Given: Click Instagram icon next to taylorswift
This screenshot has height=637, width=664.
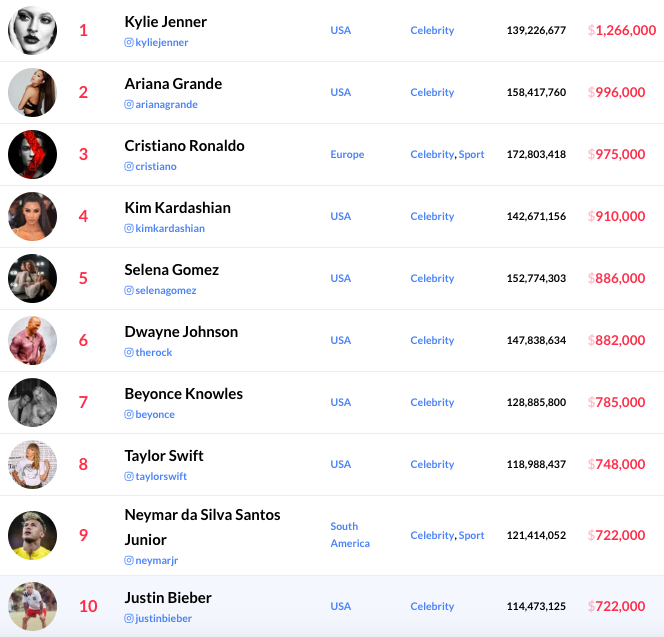Looking at the screenshot, I should [129, 477].
